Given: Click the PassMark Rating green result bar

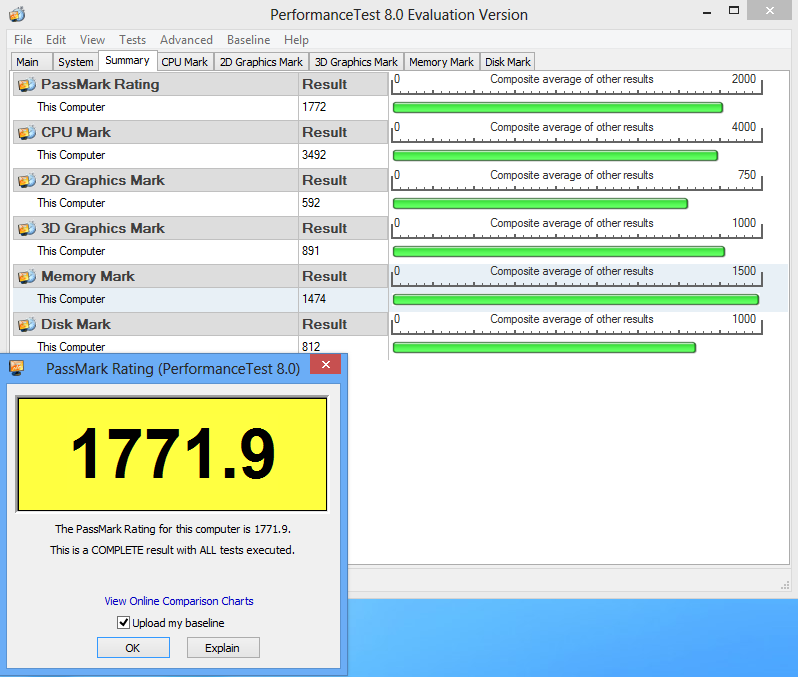Looking at the screenshot, I should [558, 107].
